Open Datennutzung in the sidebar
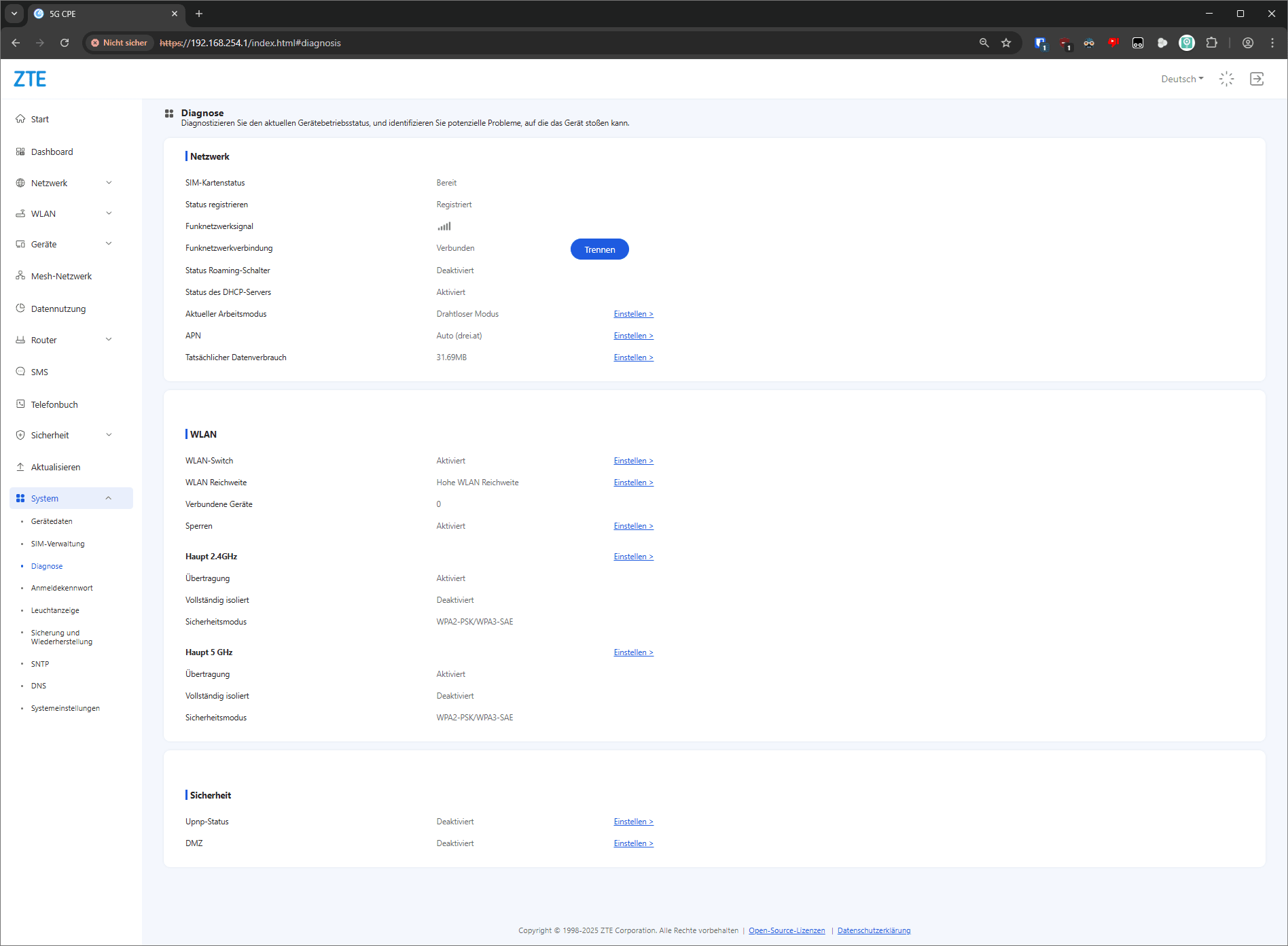Viewport: 1288px width, 946px height. click(x=58, y=309)
